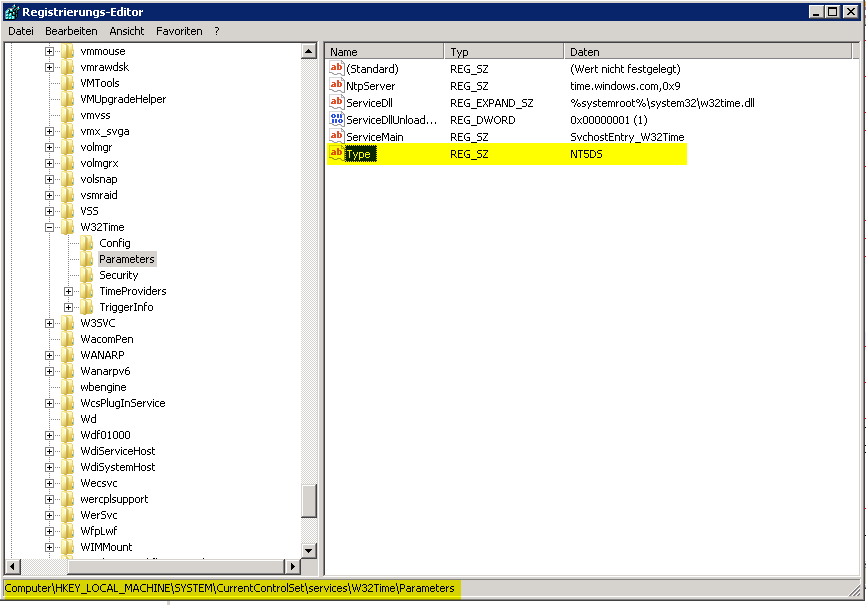Click the ServiceDll value icon
This screenshot has width=866, height=605.
tap(336, 103)
